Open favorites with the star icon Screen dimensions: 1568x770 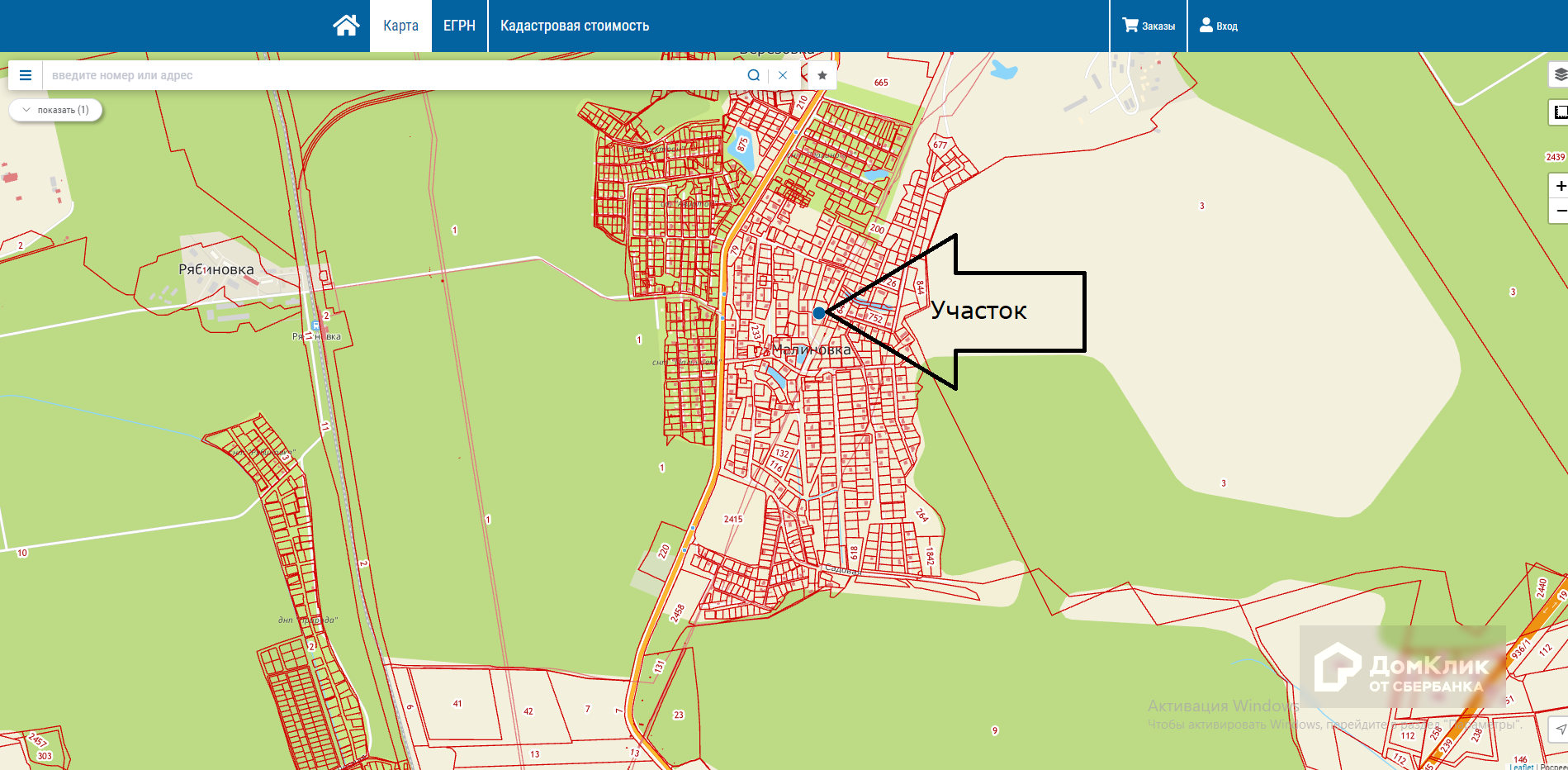click(822, 75)
